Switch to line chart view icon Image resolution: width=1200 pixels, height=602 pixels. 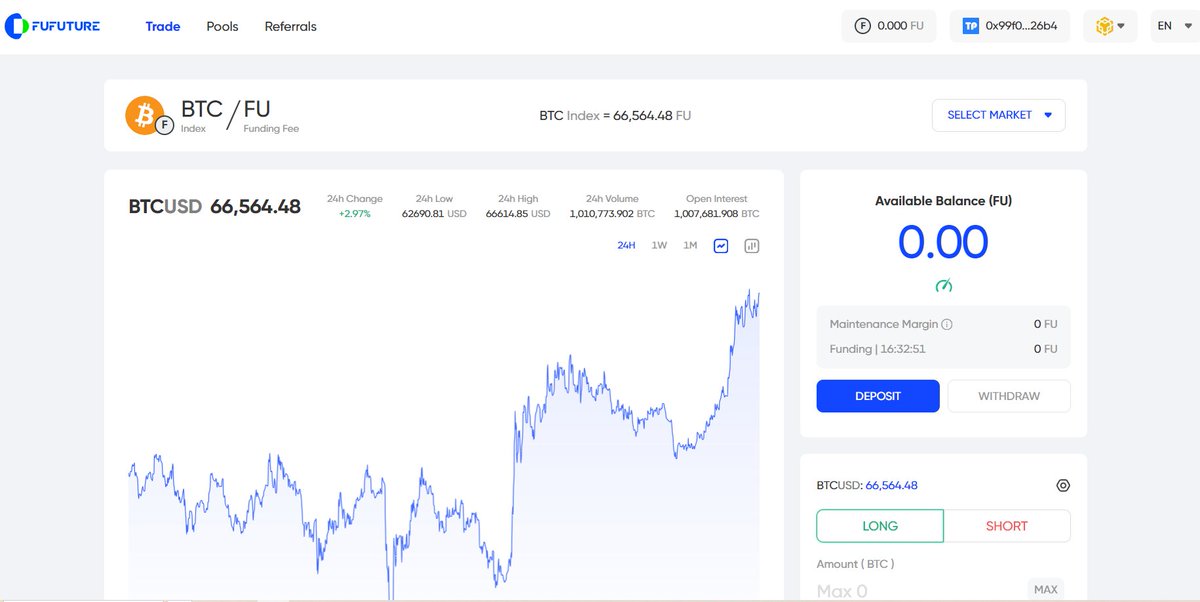721,246
